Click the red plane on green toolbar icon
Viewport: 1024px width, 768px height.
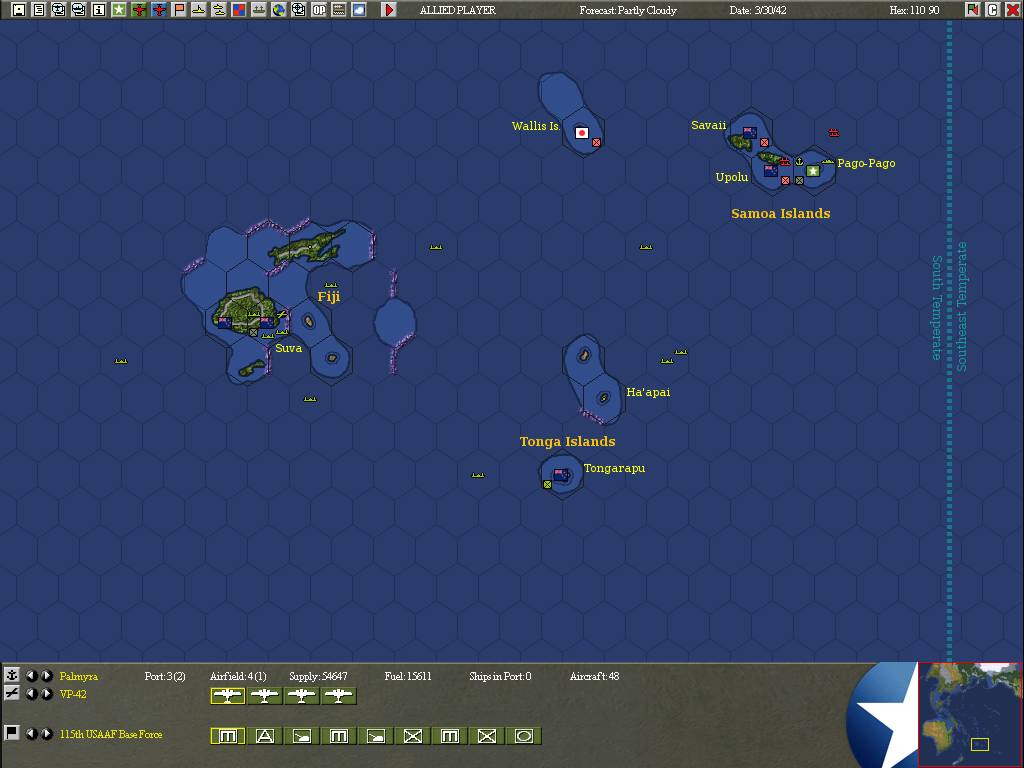point(138,10)
